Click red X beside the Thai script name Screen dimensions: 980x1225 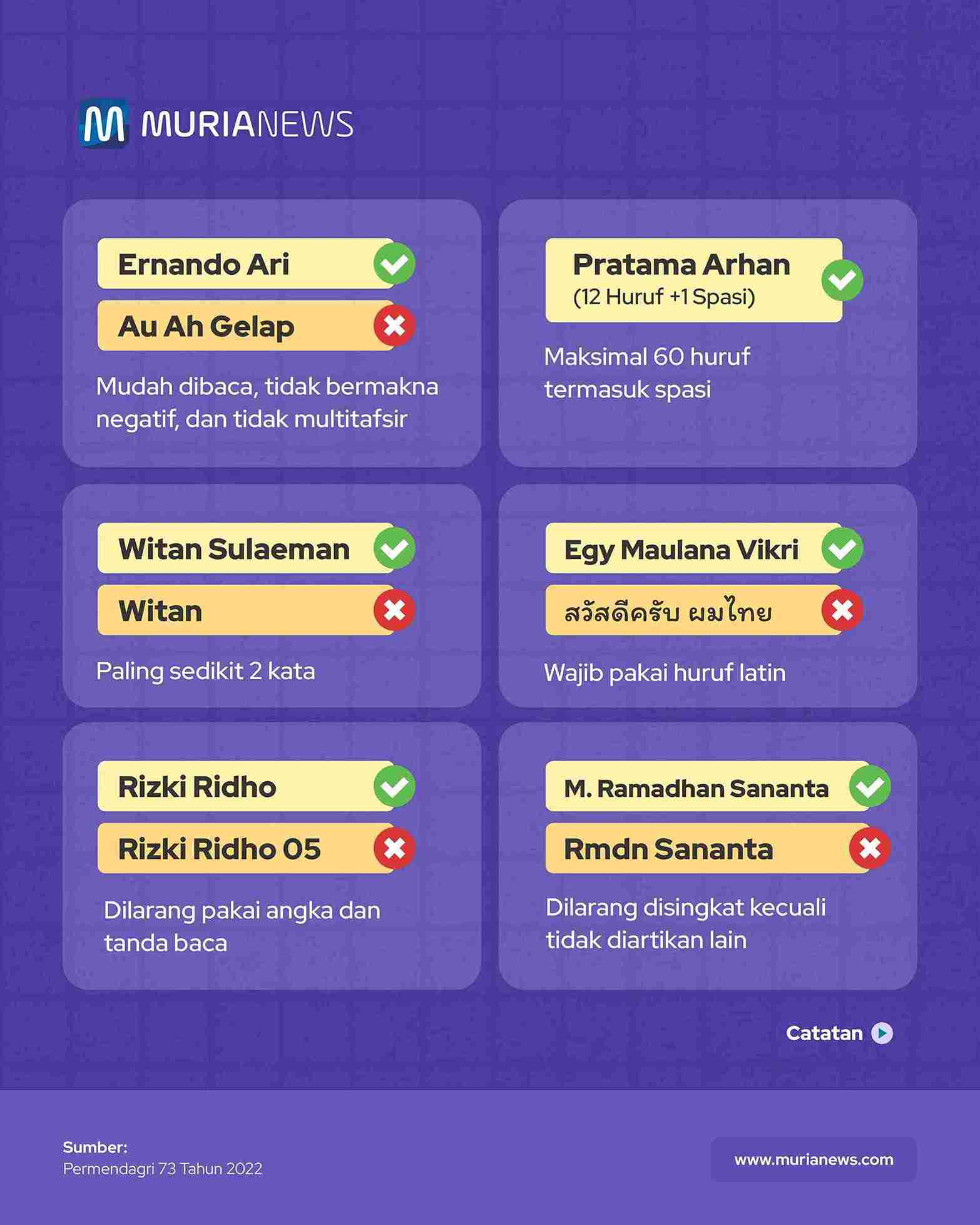point(842,610)
